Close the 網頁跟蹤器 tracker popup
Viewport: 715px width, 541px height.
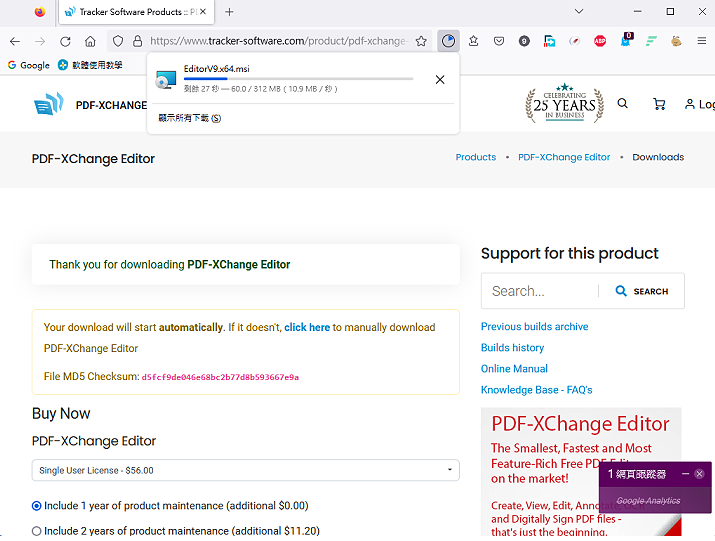click(x=699, y=474)
